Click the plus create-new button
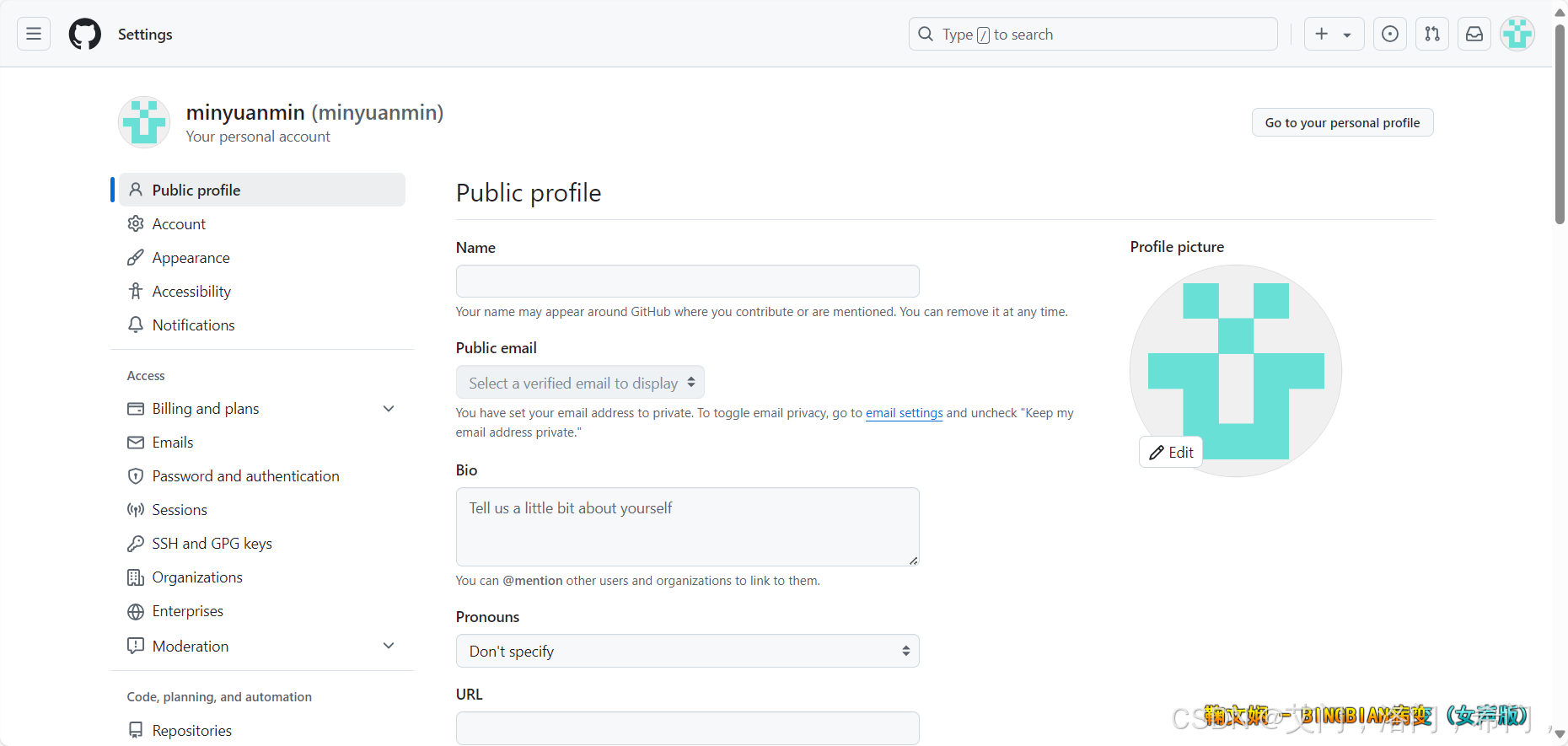The image size is (1568, 746). tap(1322, 34)
